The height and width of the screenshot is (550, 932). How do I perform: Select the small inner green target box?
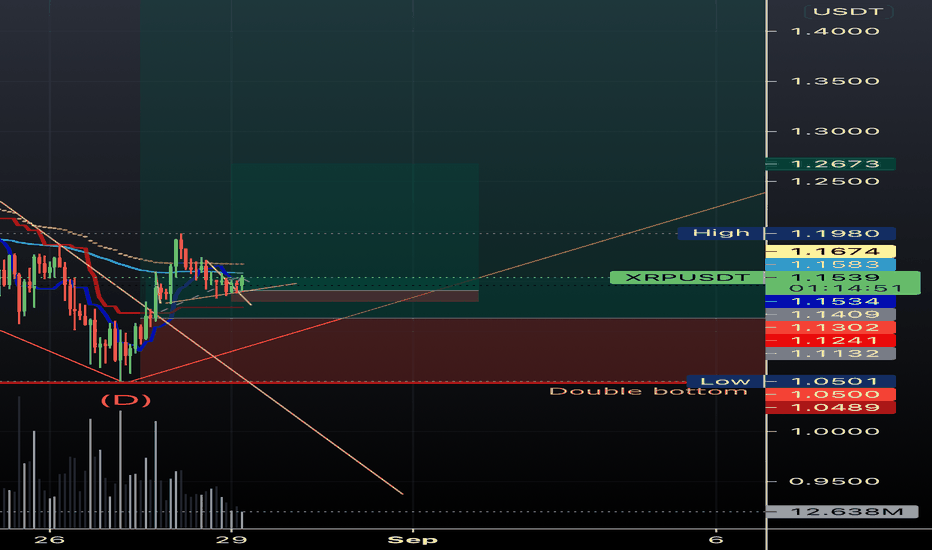coord(355,227)
